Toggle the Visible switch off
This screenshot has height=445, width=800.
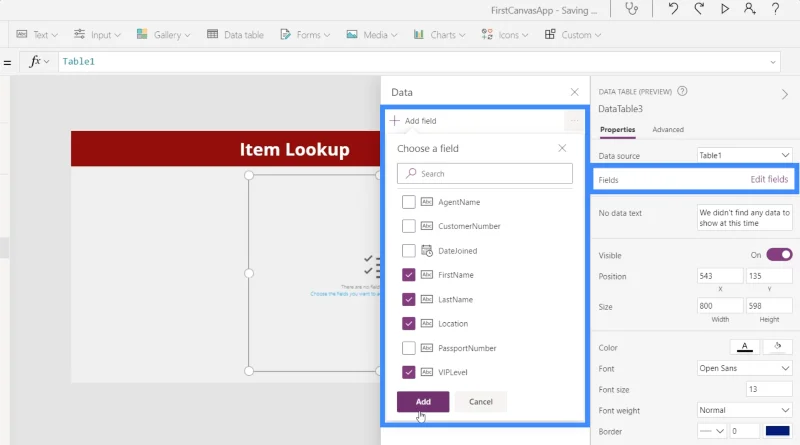pos(779,255)
